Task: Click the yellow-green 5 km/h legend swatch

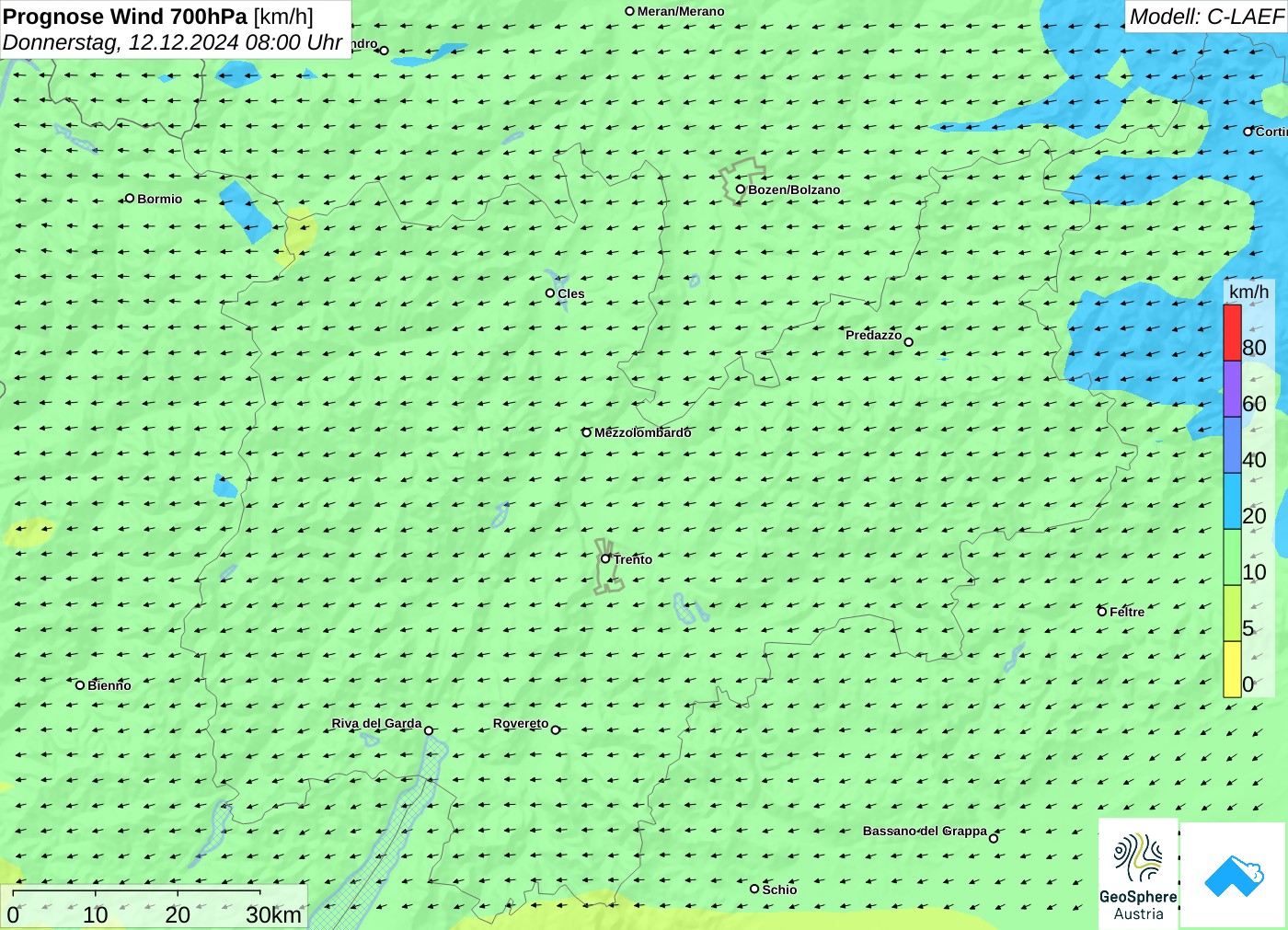Action: pos(1233,614)
